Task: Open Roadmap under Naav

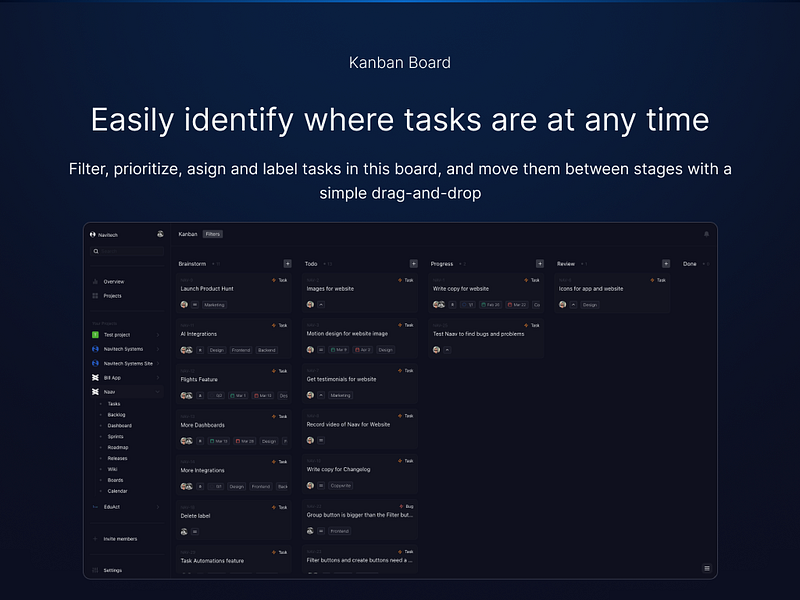Action: pos(118,447)
